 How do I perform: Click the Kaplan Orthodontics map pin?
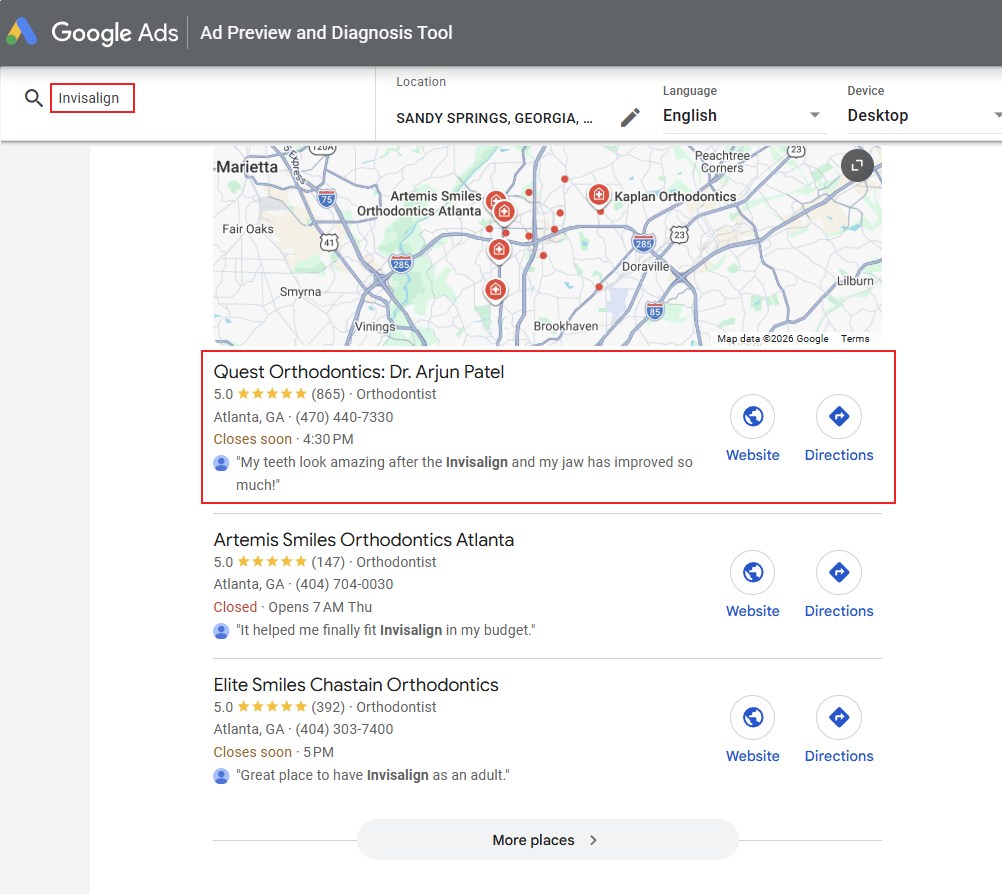tap(598, 194)
